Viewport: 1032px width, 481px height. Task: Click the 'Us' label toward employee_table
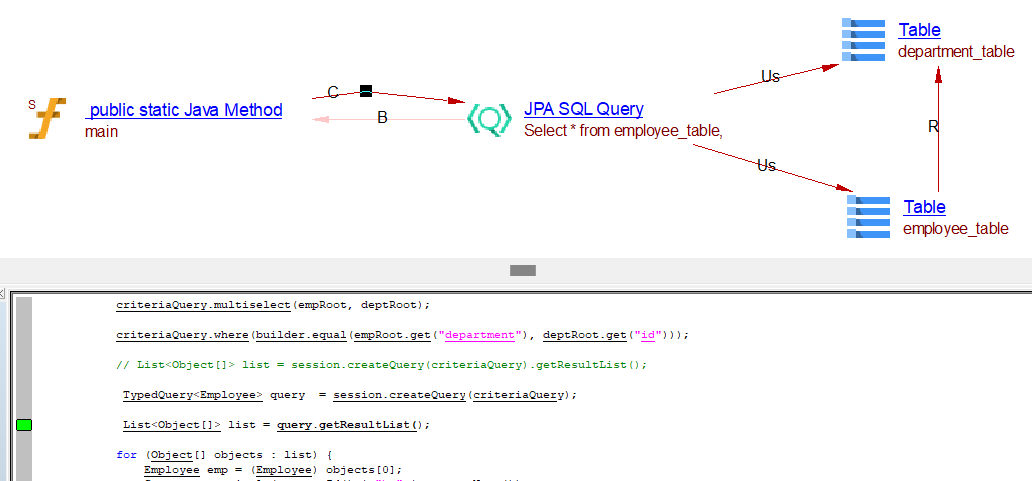(x=766, y=166)
